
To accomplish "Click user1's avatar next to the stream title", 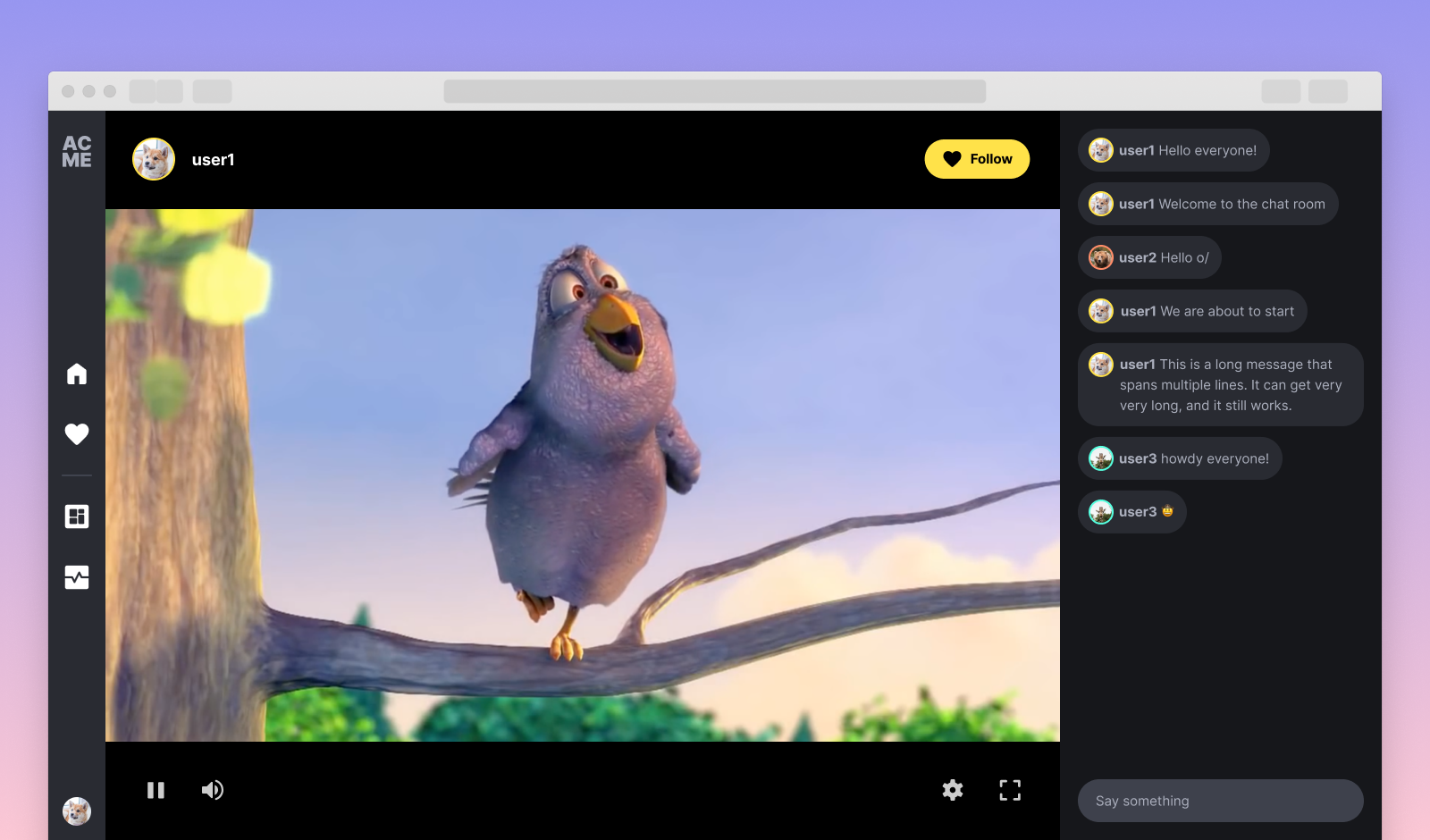I will pos(153,159).
